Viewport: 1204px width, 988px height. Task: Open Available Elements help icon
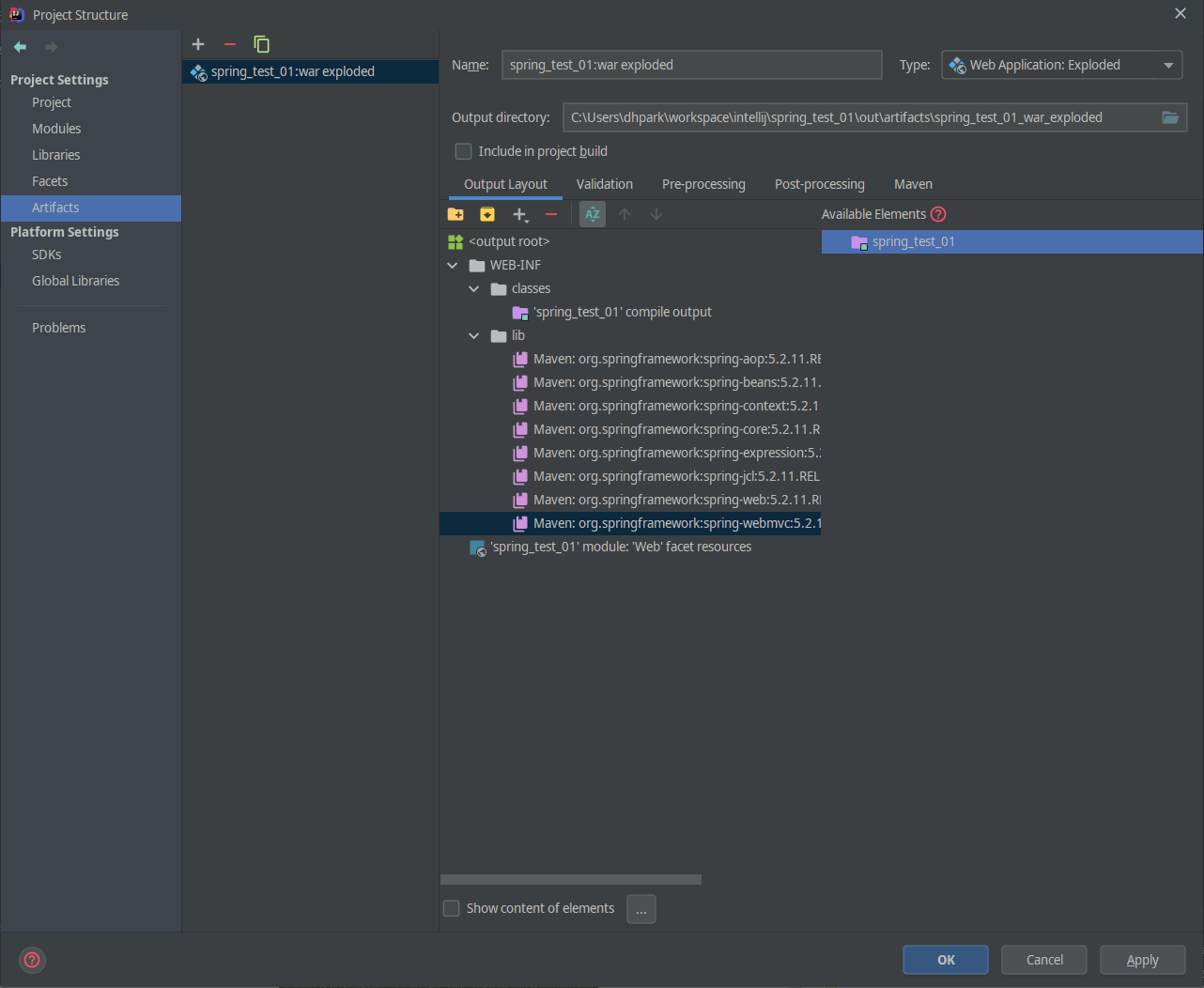pyautogui.click(x=938, y=214)
